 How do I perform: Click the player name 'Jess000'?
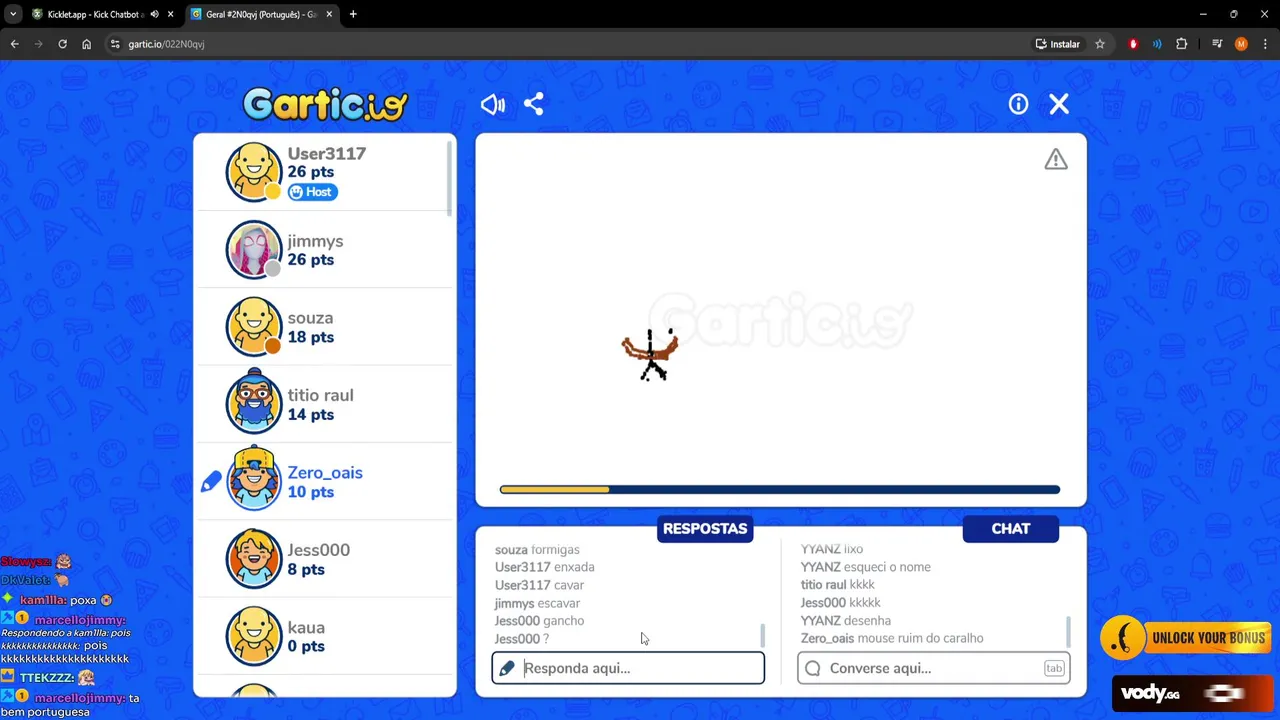319,550
